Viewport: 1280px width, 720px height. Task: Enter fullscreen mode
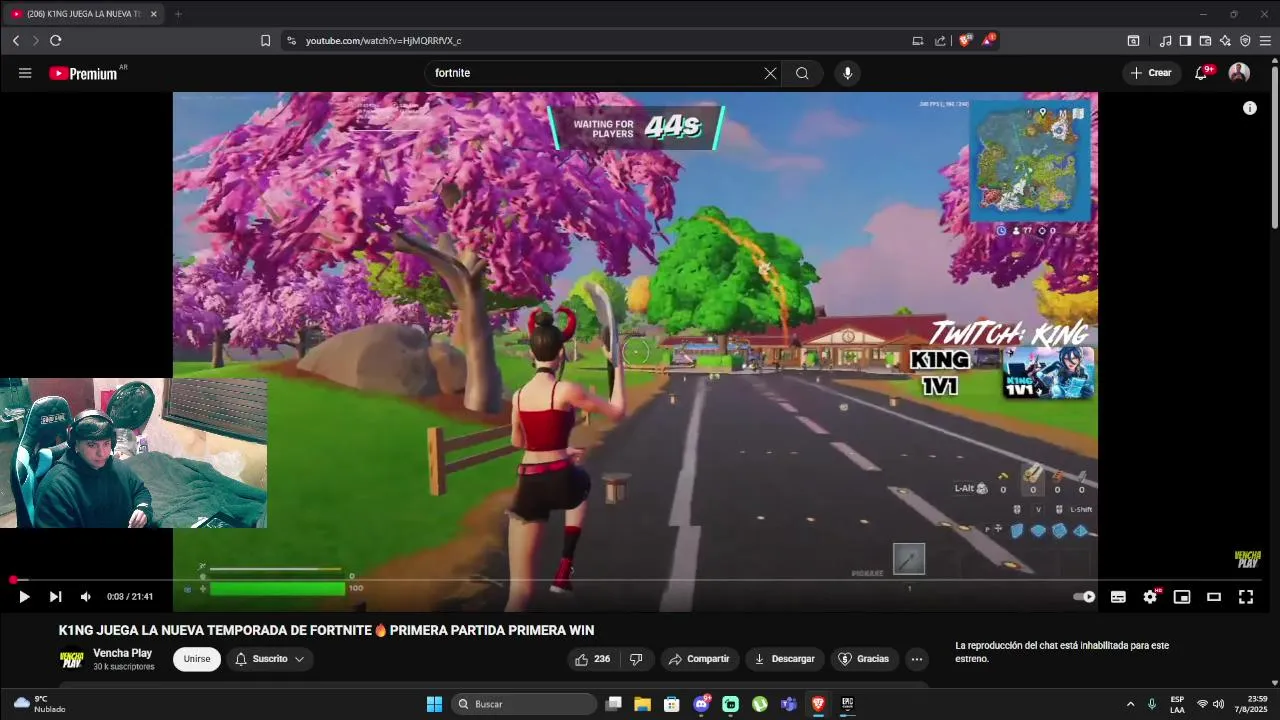[x=1246, y=597]
